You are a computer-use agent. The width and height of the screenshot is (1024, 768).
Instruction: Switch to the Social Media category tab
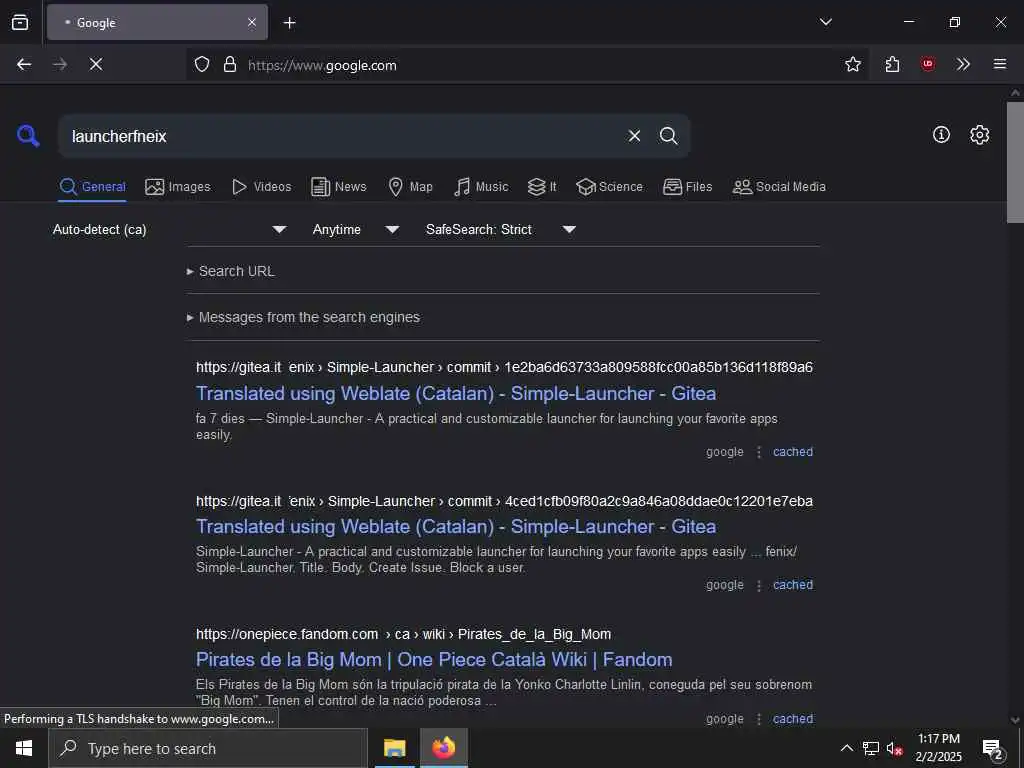(x=779, y=187)
